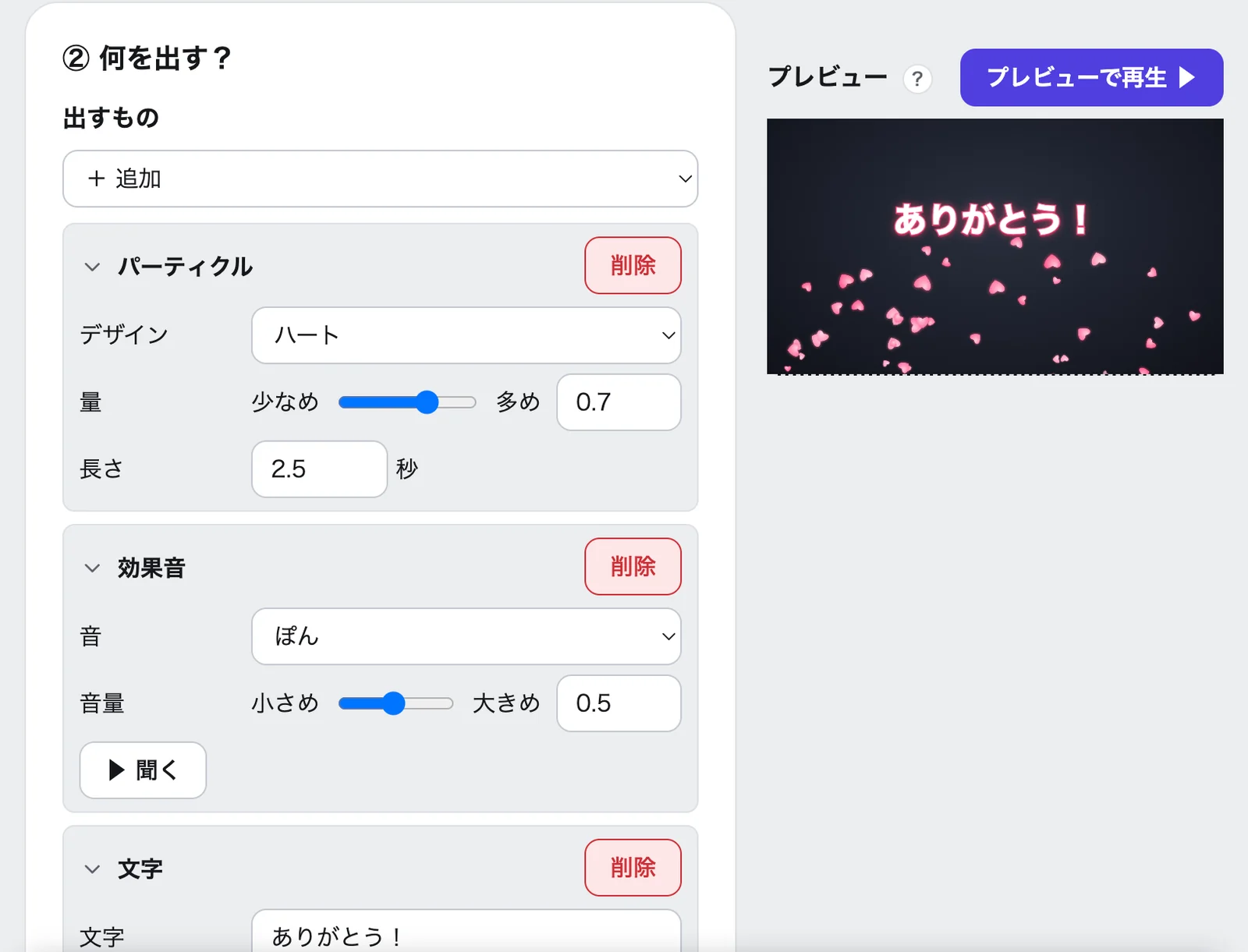The image size is (1248, 952).
Task: Delete the パーティクル item
Action: [633, 265]
